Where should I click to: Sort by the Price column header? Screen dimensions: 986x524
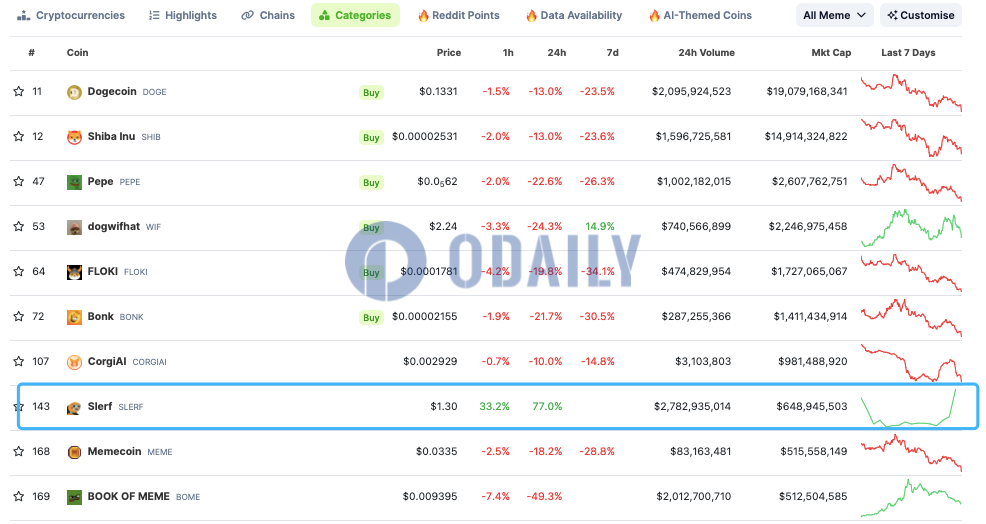click(449, 53)
